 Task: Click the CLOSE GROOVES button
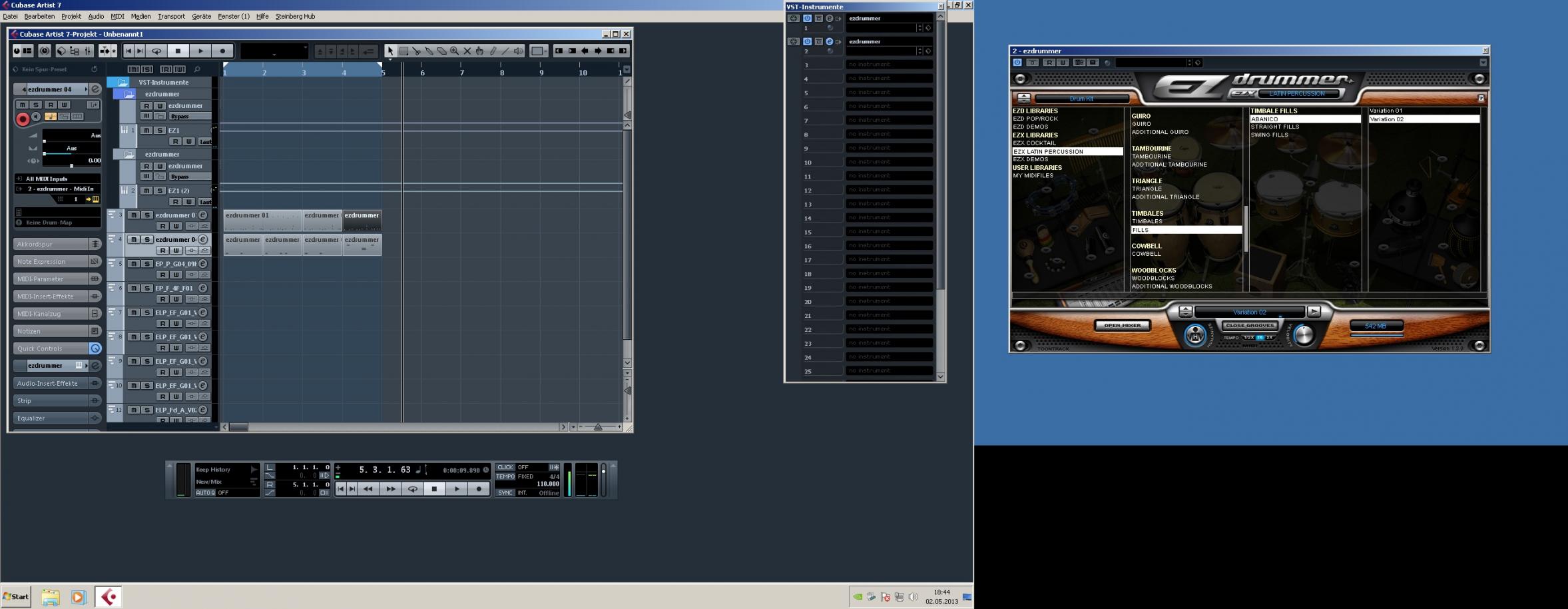tap(1250, 325)
